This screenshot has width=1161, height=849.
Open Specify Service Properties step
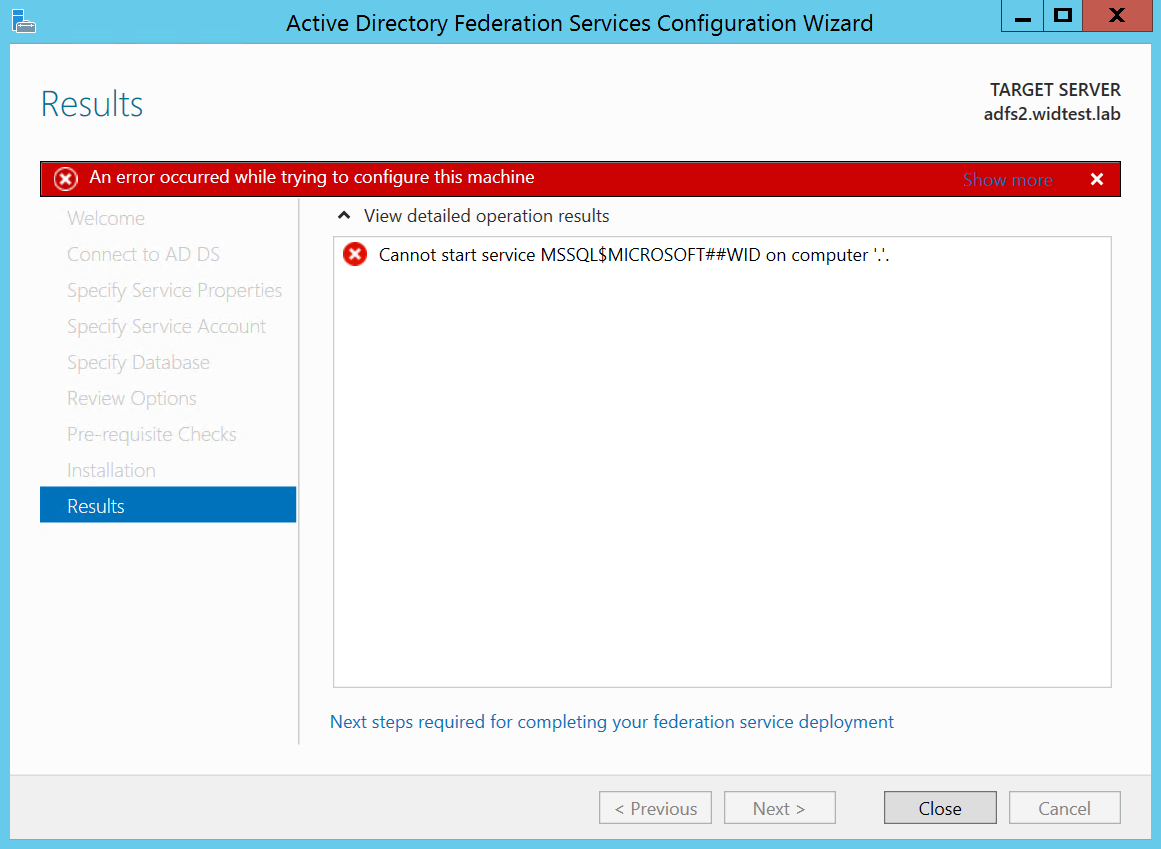pyautogui.click(x=174, y=290)
